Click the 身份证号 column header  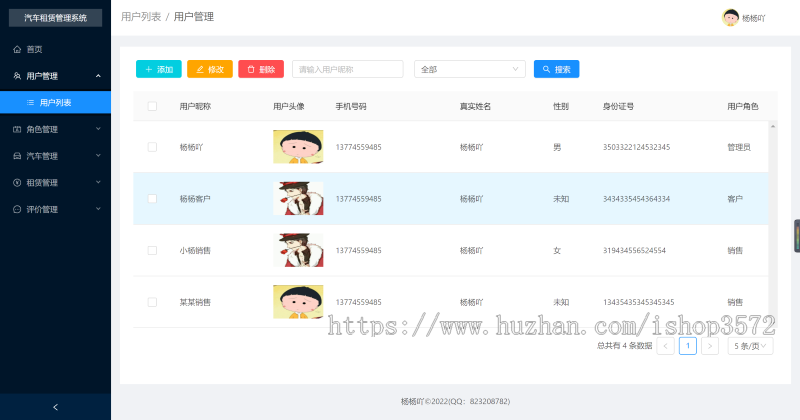[x=618, y=106]
